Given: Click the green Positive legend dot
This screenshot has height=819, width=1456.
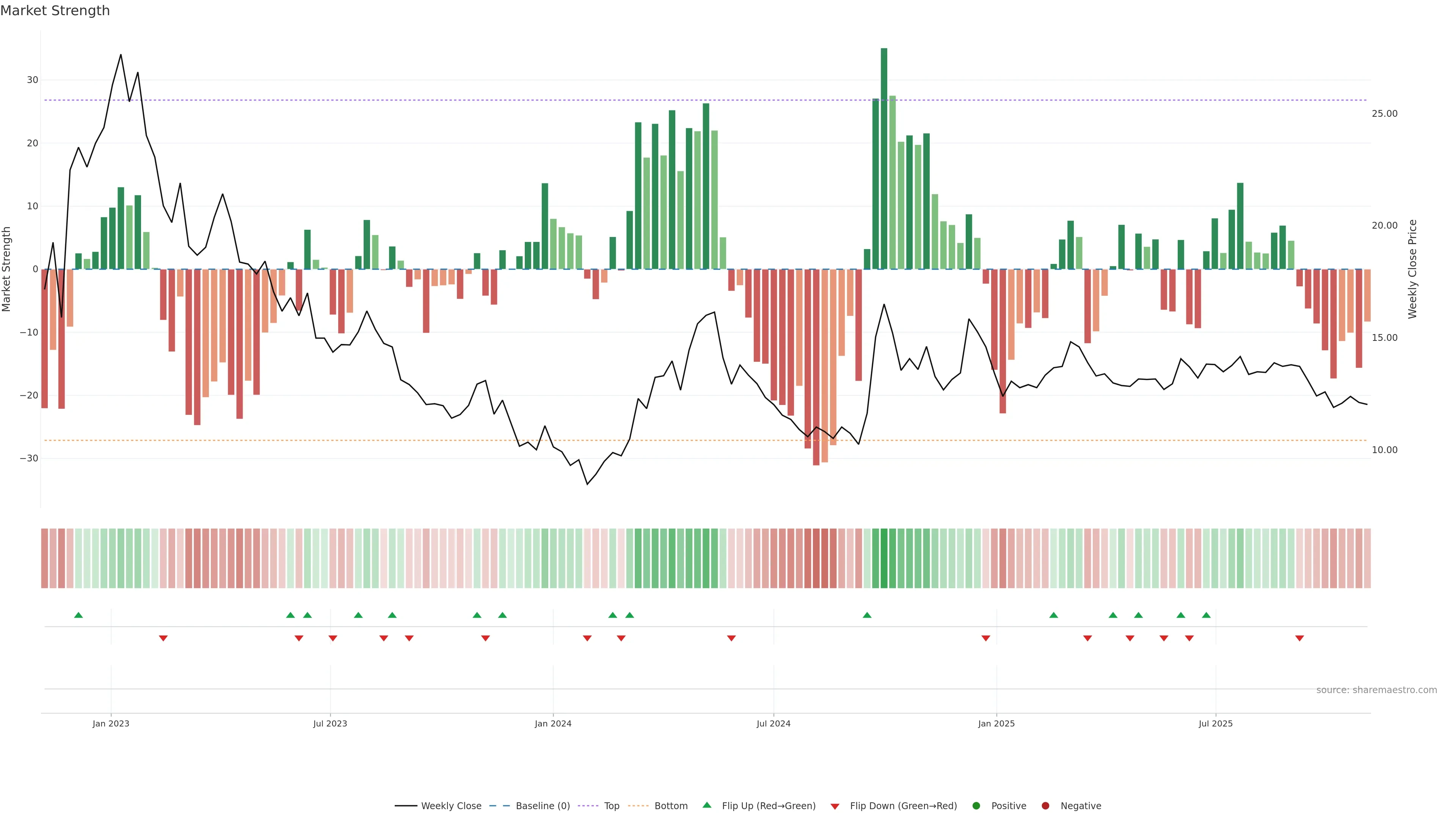Looking at the screenshot, I should coord(976,806).
